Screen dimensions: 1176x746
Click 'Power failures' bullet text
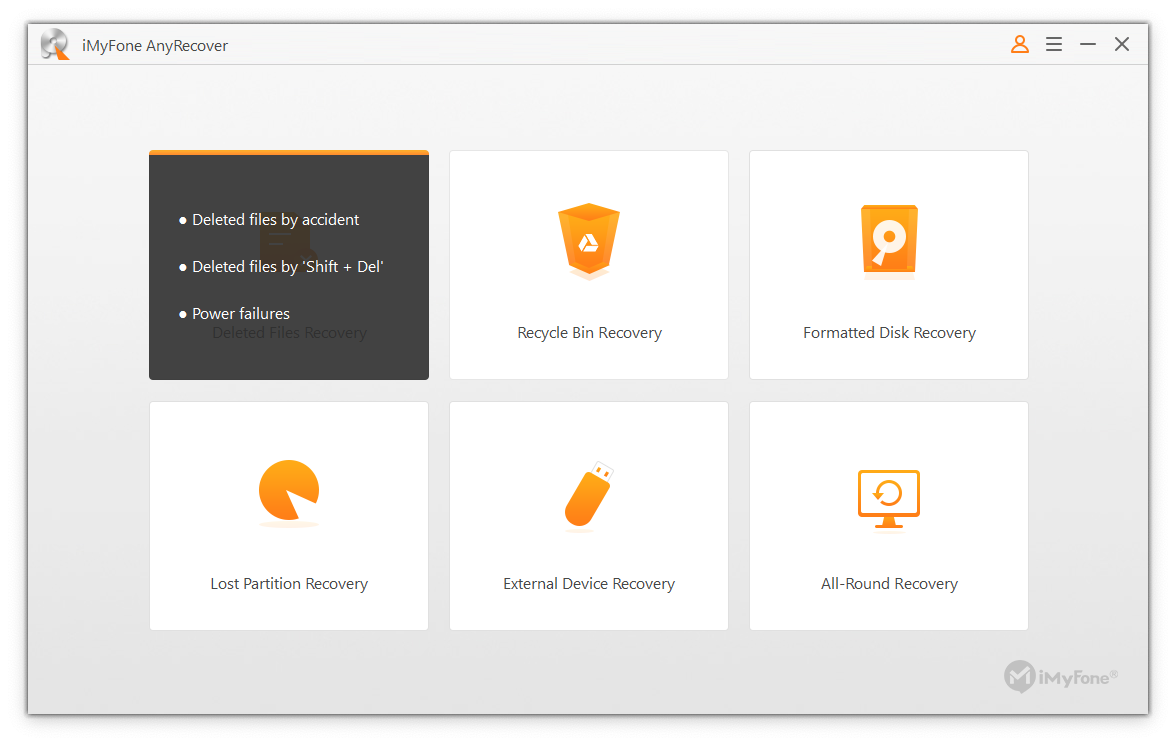[241, 313]
